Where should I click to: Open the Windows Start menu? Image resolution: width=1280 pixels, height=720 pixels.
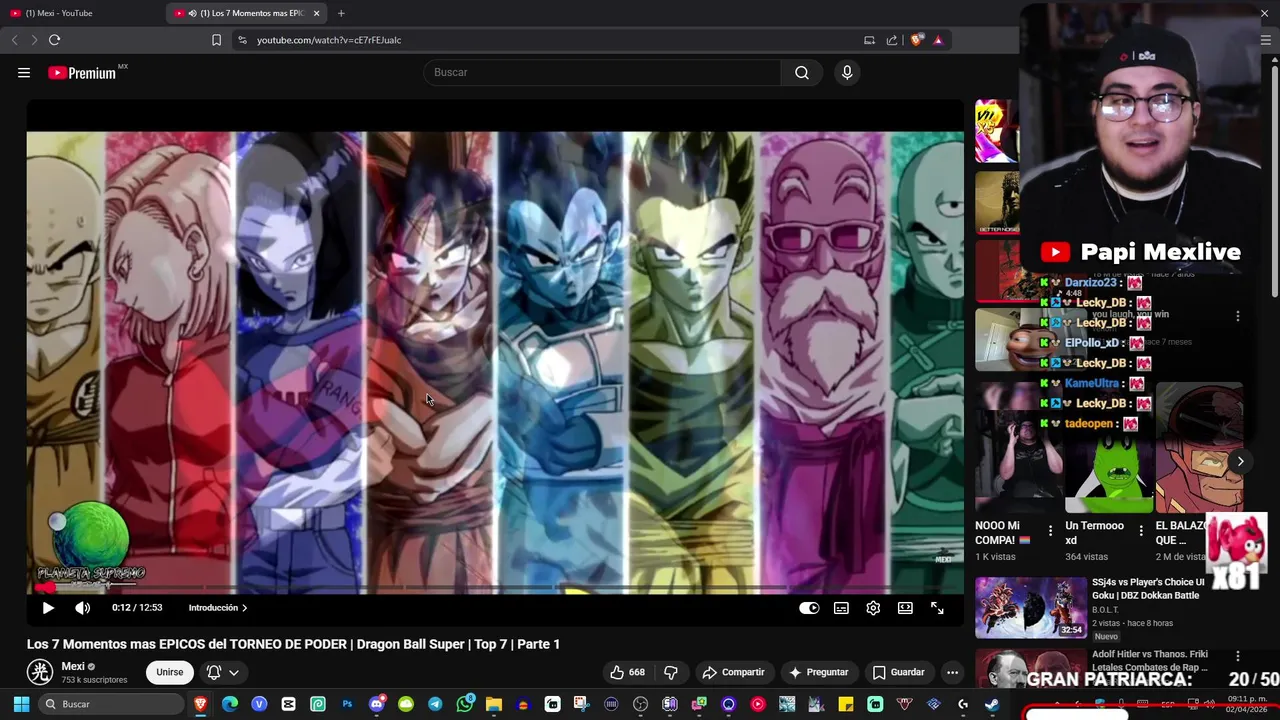pyautogui.click(x=21, y=704)
